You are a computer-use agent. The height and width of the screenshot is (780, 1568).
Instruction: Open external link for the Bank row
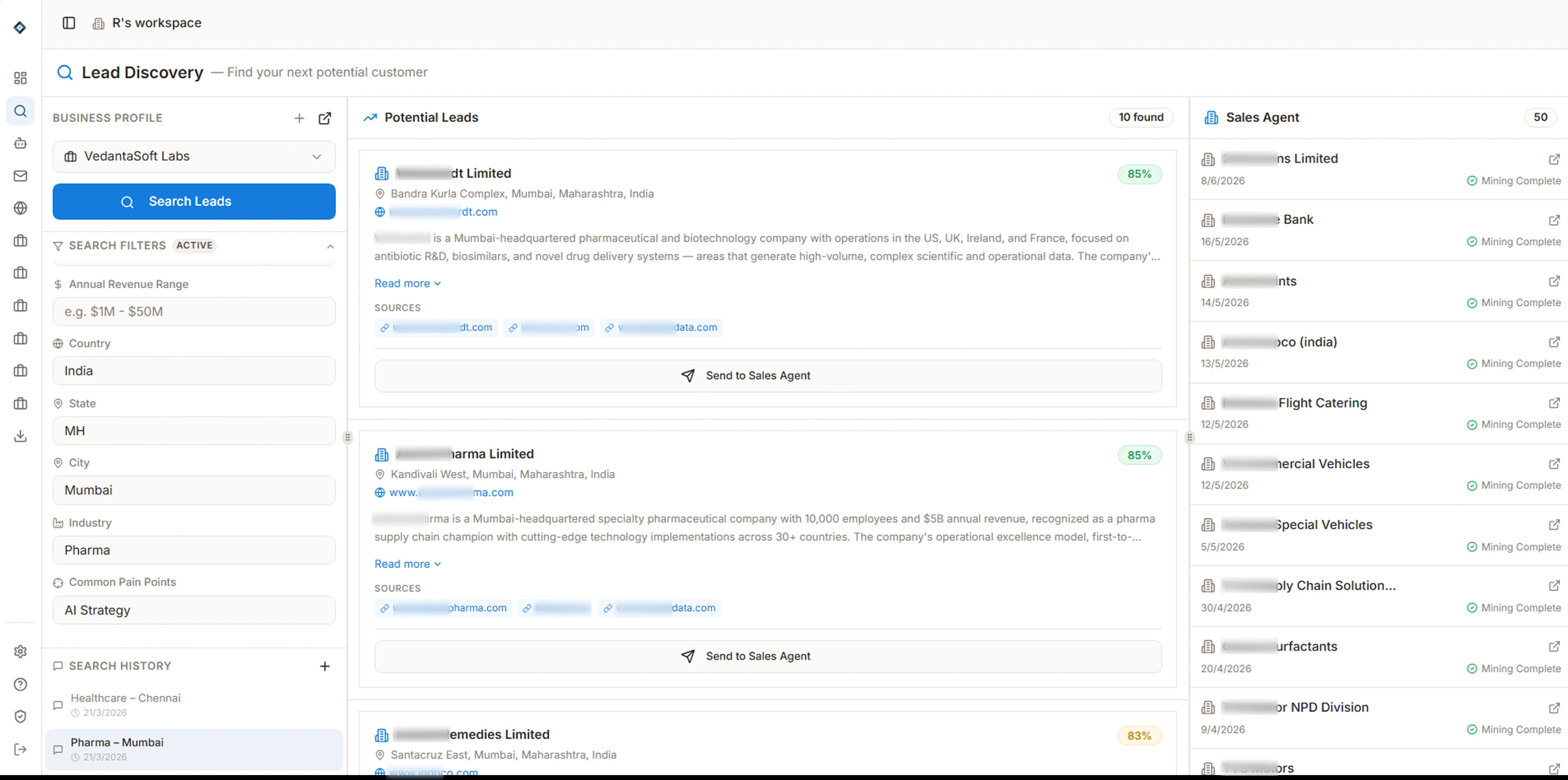tap(1554, 220)
